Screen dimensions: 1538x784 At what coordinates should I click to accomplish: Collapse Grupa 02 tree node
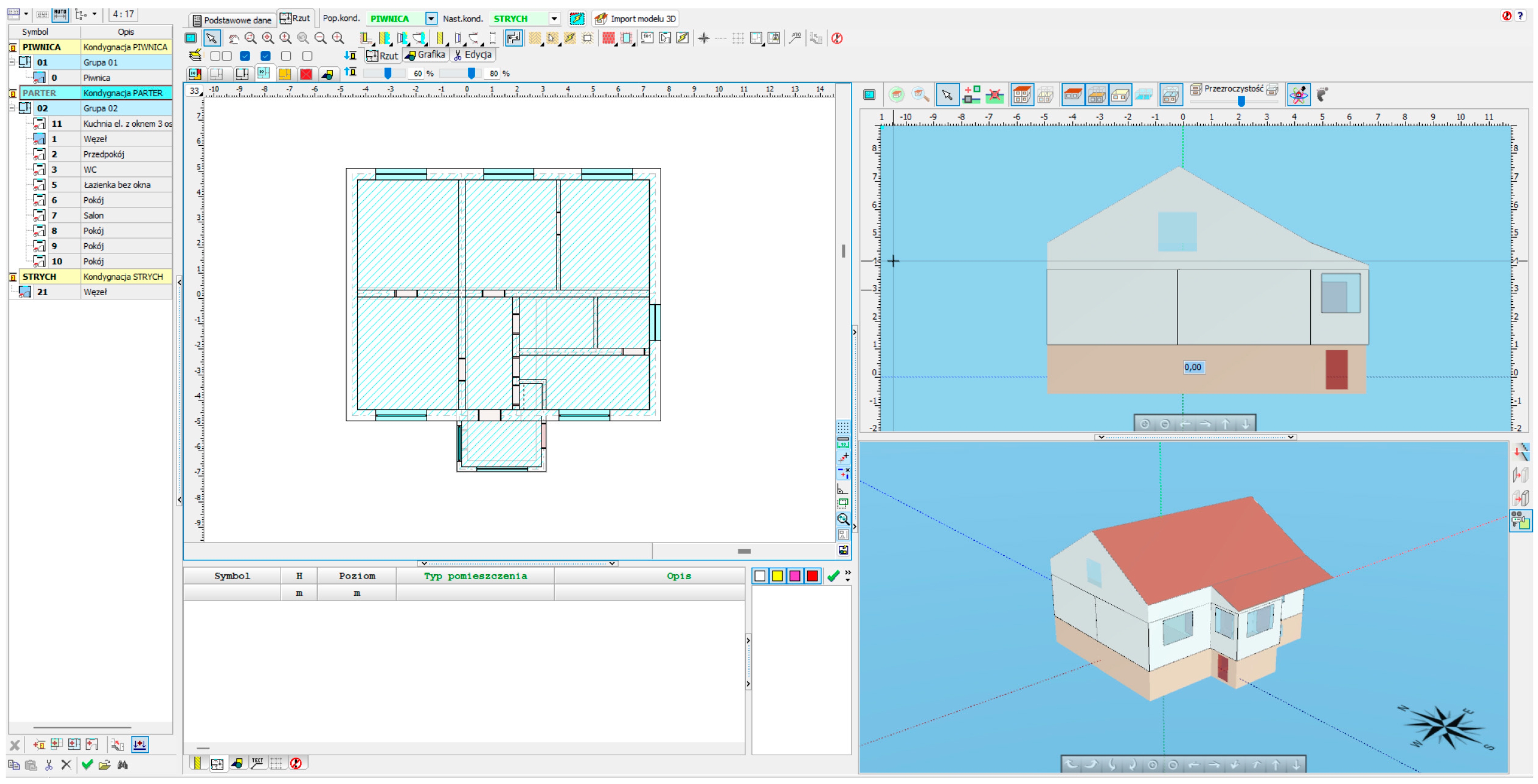pos(12,108)
